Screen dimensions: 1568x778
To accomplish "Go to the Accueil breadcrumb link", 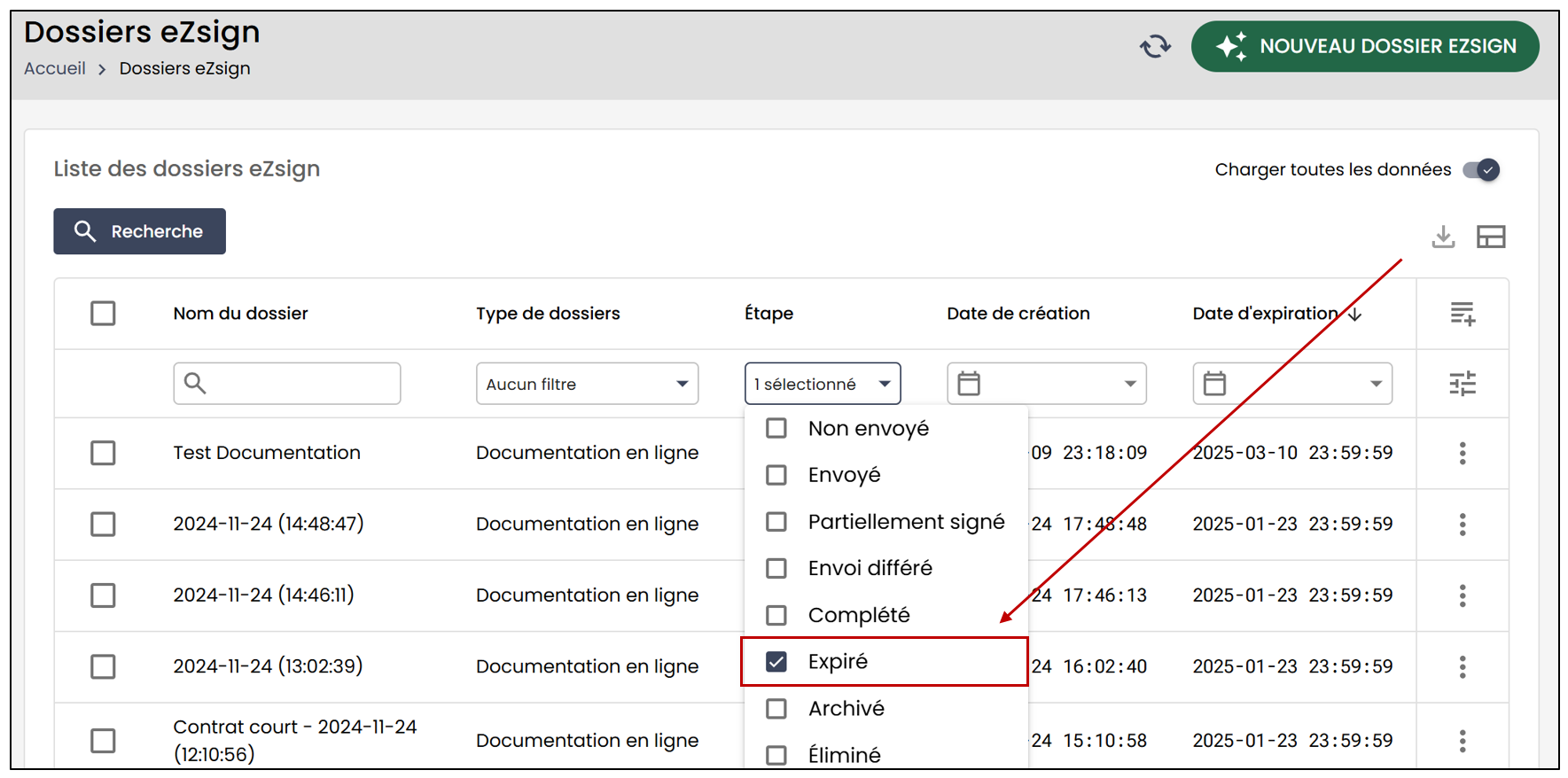I will click(55, 68).
